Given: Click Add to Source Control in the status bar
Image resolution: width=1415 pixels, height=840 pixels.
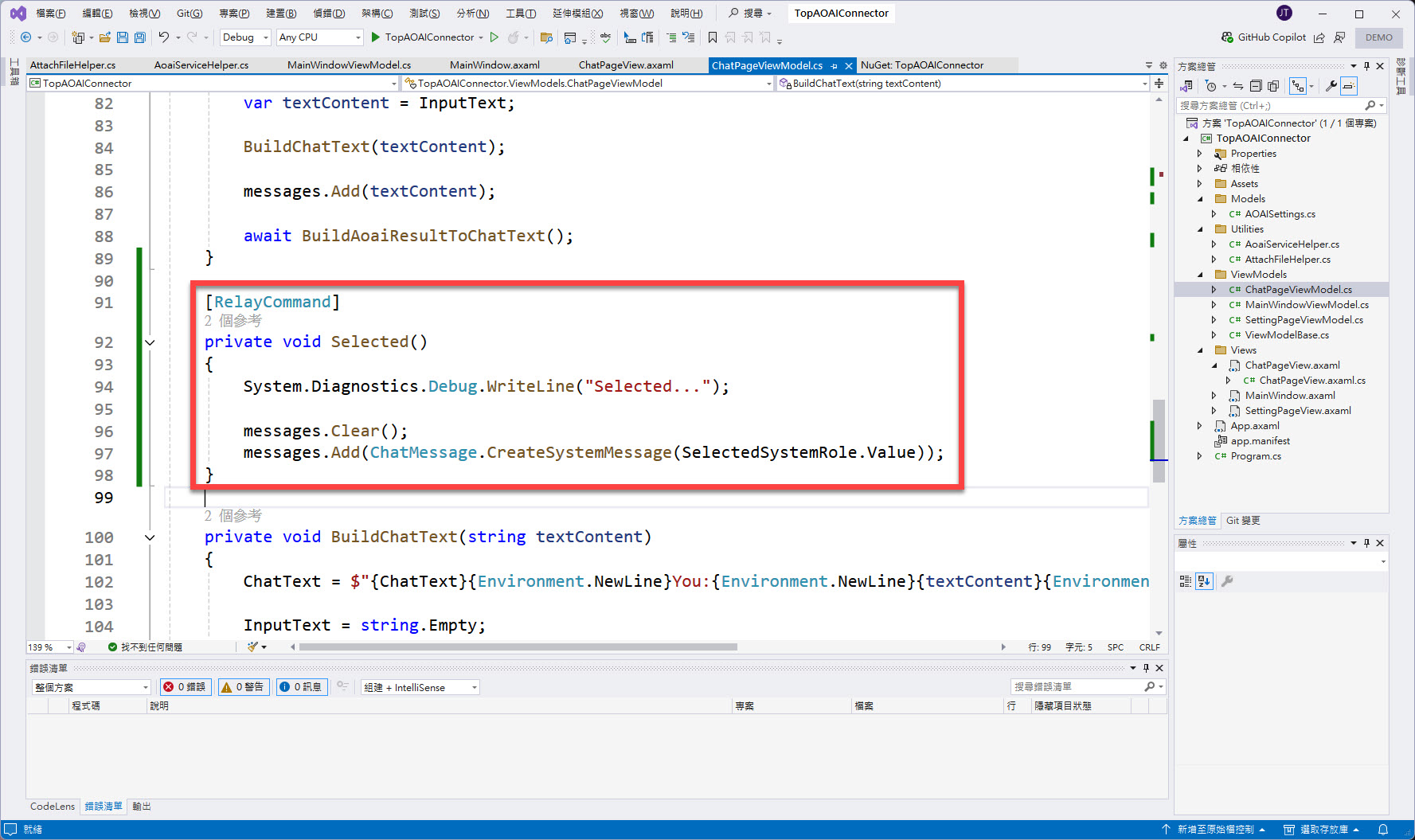Looking at the screenshot, I should pyautogui.click(x=1214, y=830).
